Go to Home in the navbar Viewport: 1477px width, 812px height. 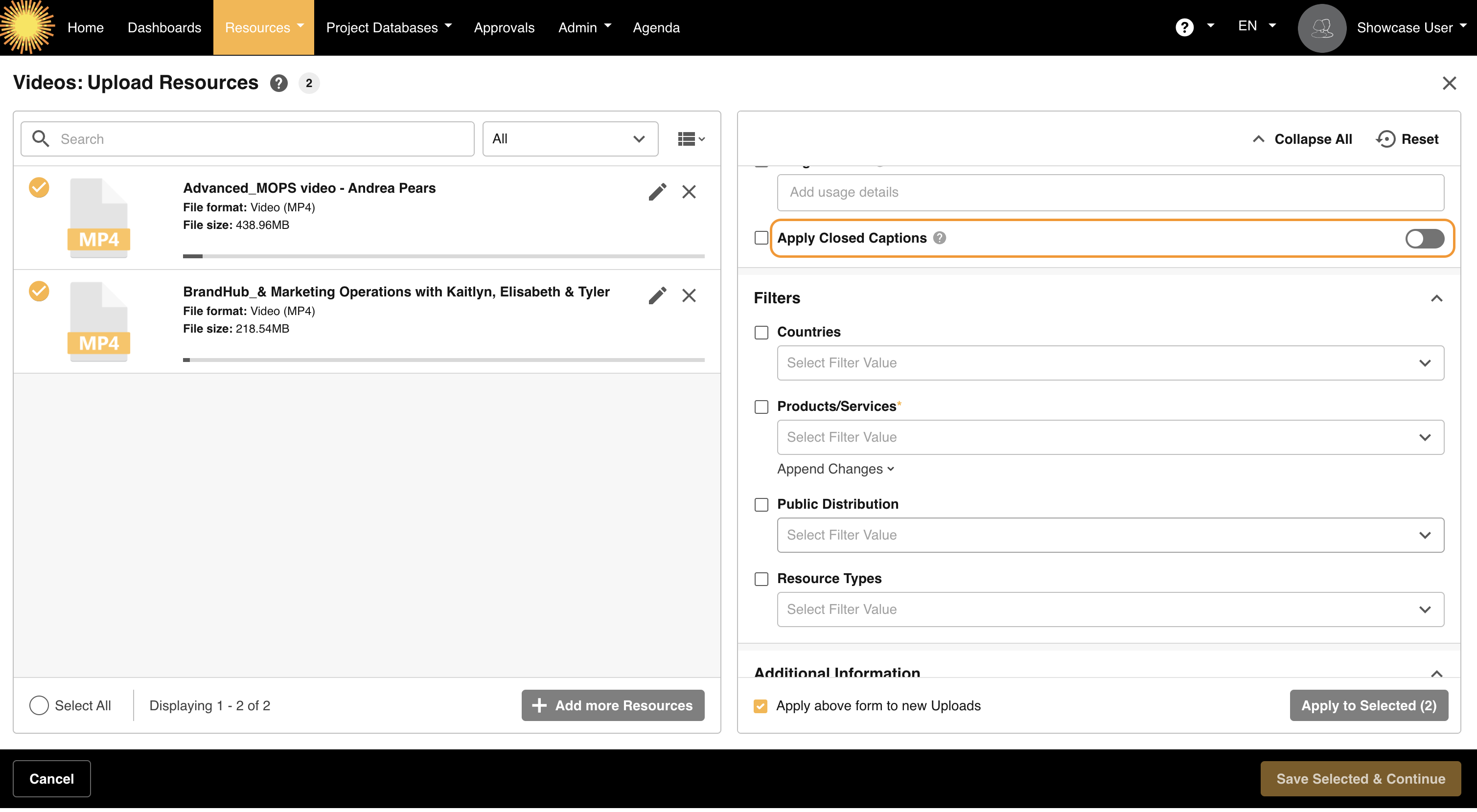click(86, 27)
